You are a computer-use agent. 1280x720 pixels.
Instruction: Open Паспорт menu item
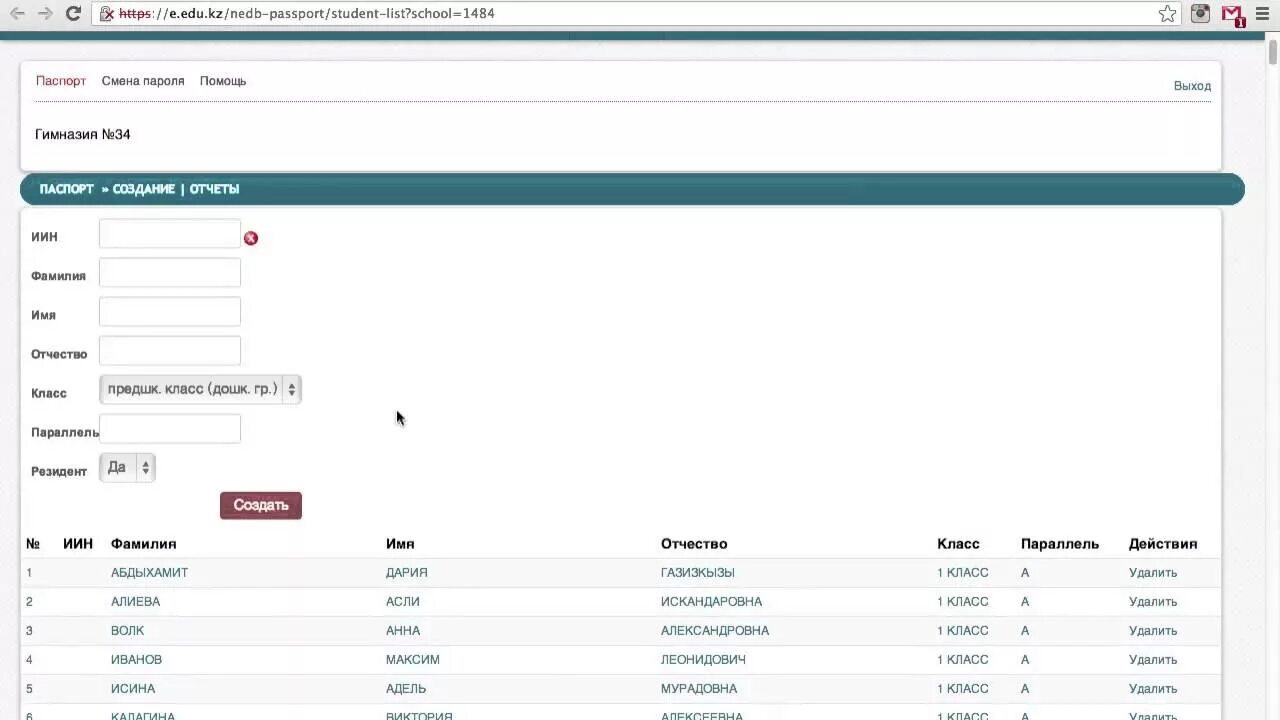click(61, 81)
